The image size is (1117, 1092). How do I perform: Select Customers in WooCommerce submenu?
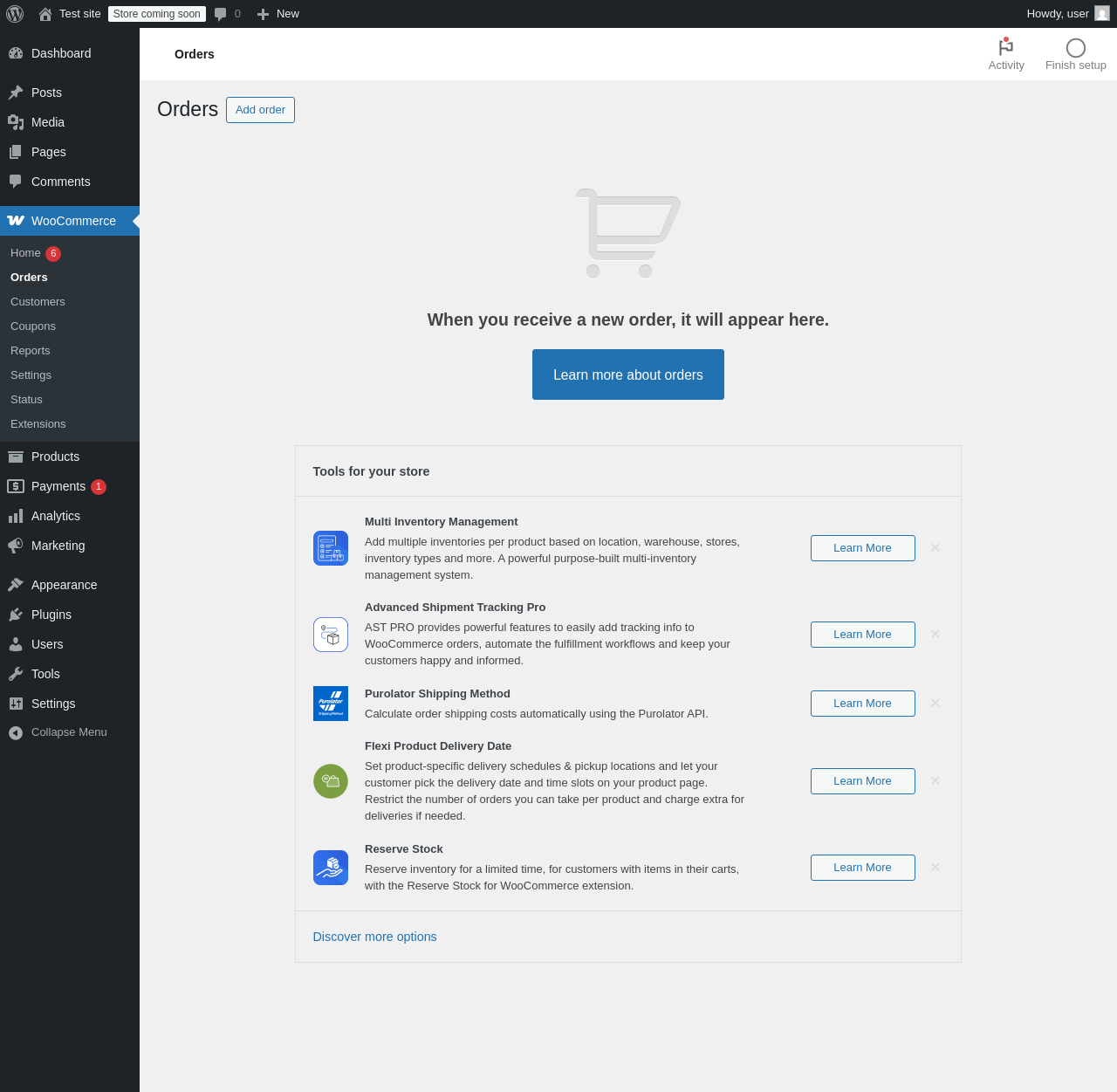click(38, 302)
